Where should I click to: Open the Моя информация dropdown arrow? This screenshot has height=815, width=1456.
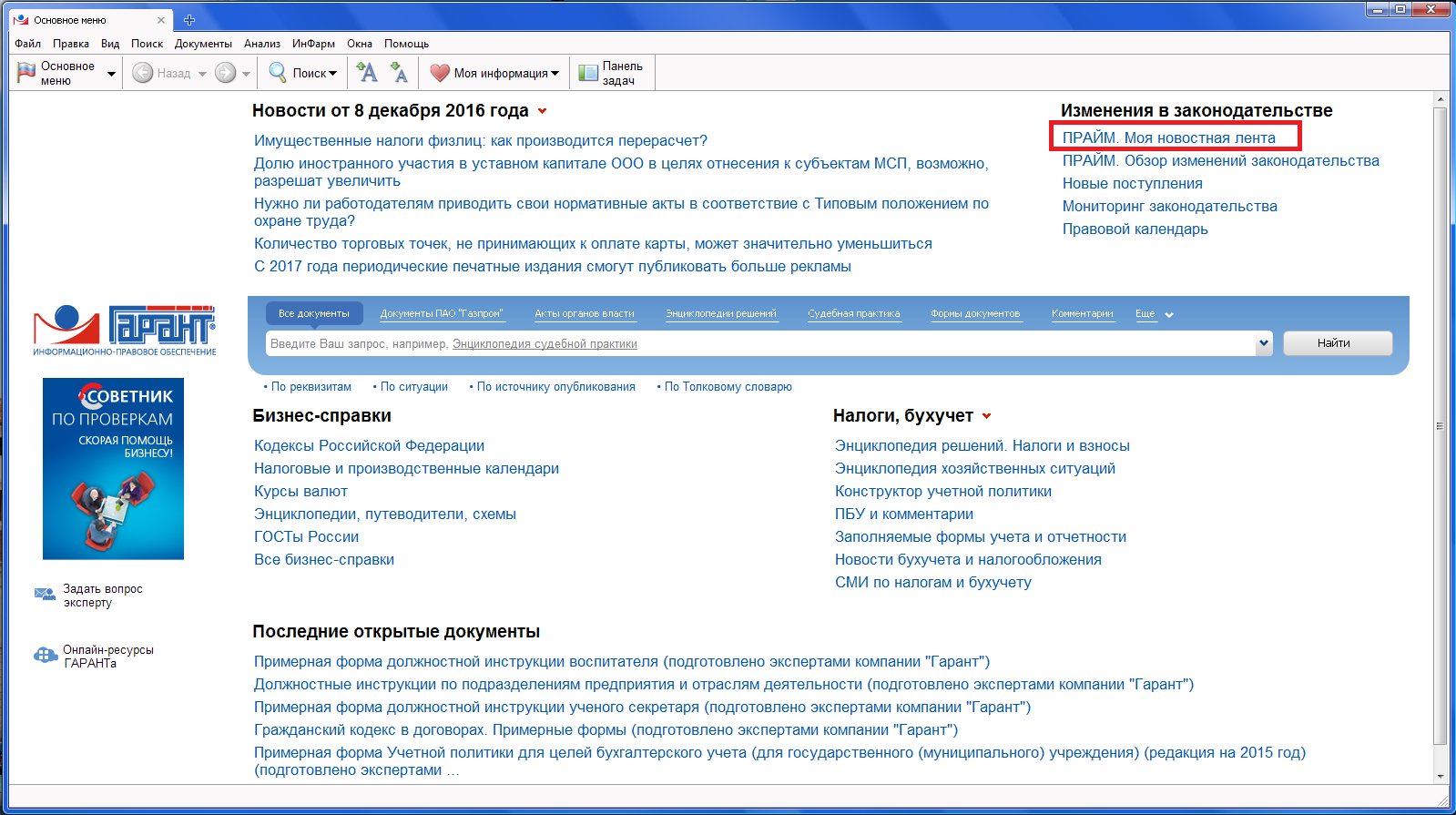[555, 73]
